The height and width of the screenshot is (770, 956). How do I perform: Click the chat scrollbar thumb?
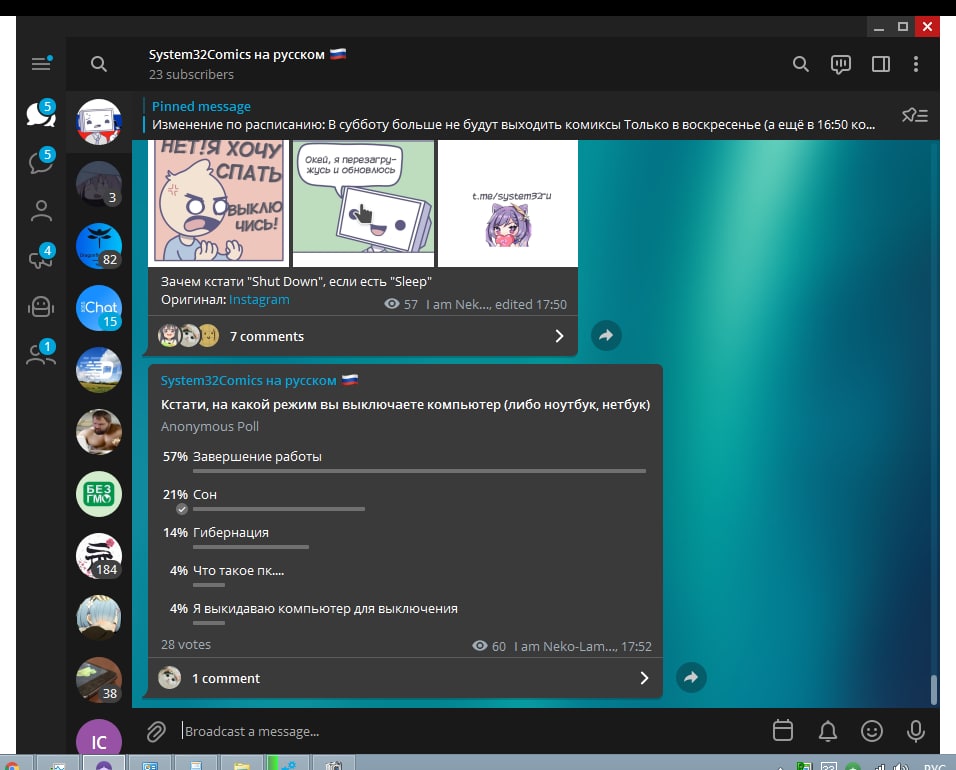pyautogui.click(x=933, y=690)
